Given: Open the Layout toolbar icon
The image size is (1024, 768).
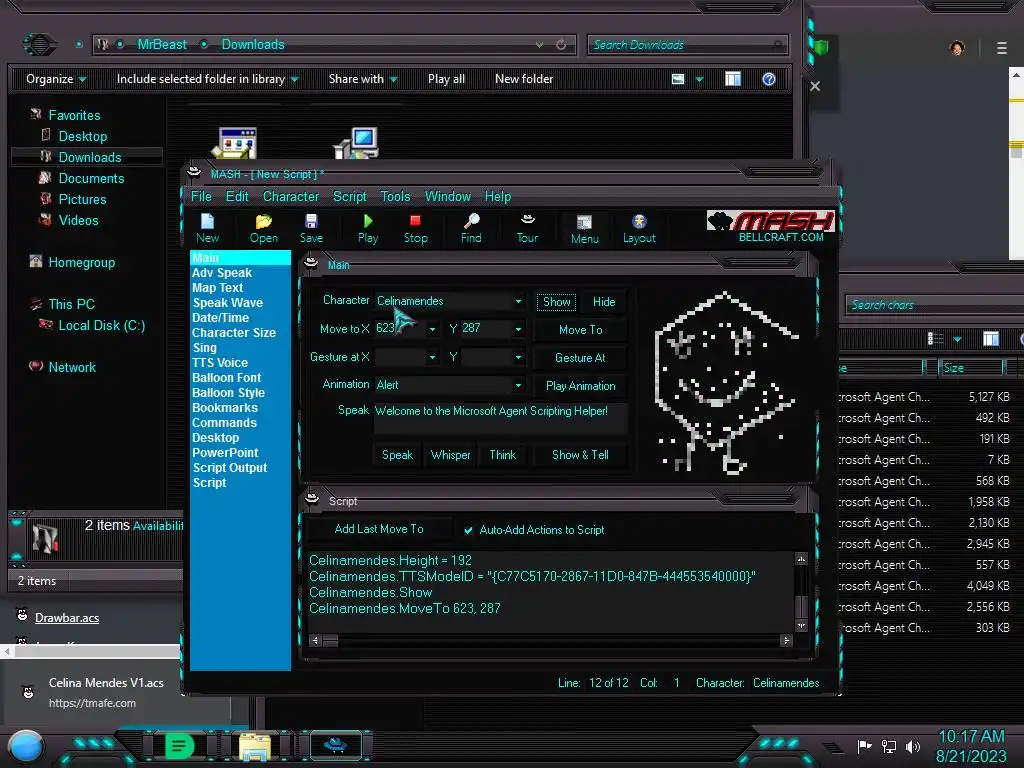Looking at the screenshot, I should (x=639, y=229).
